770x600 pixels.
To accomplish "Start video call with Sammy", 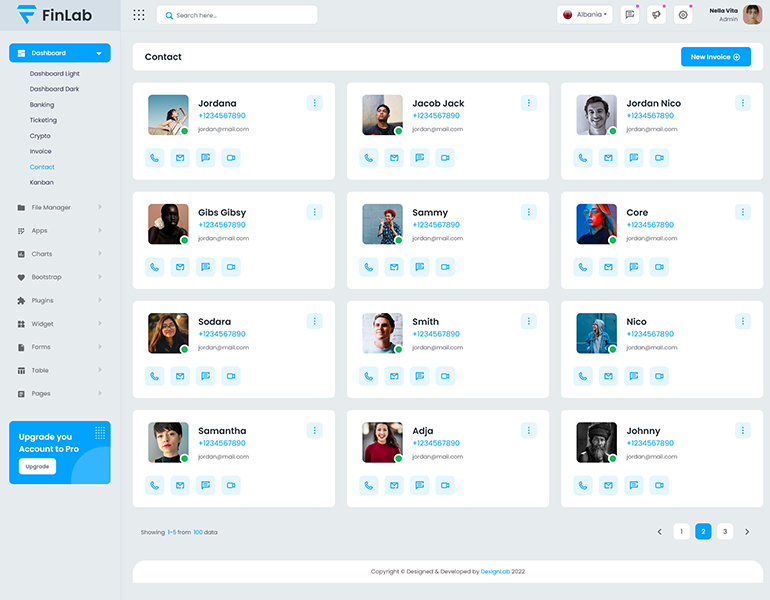I will [445, 267].
